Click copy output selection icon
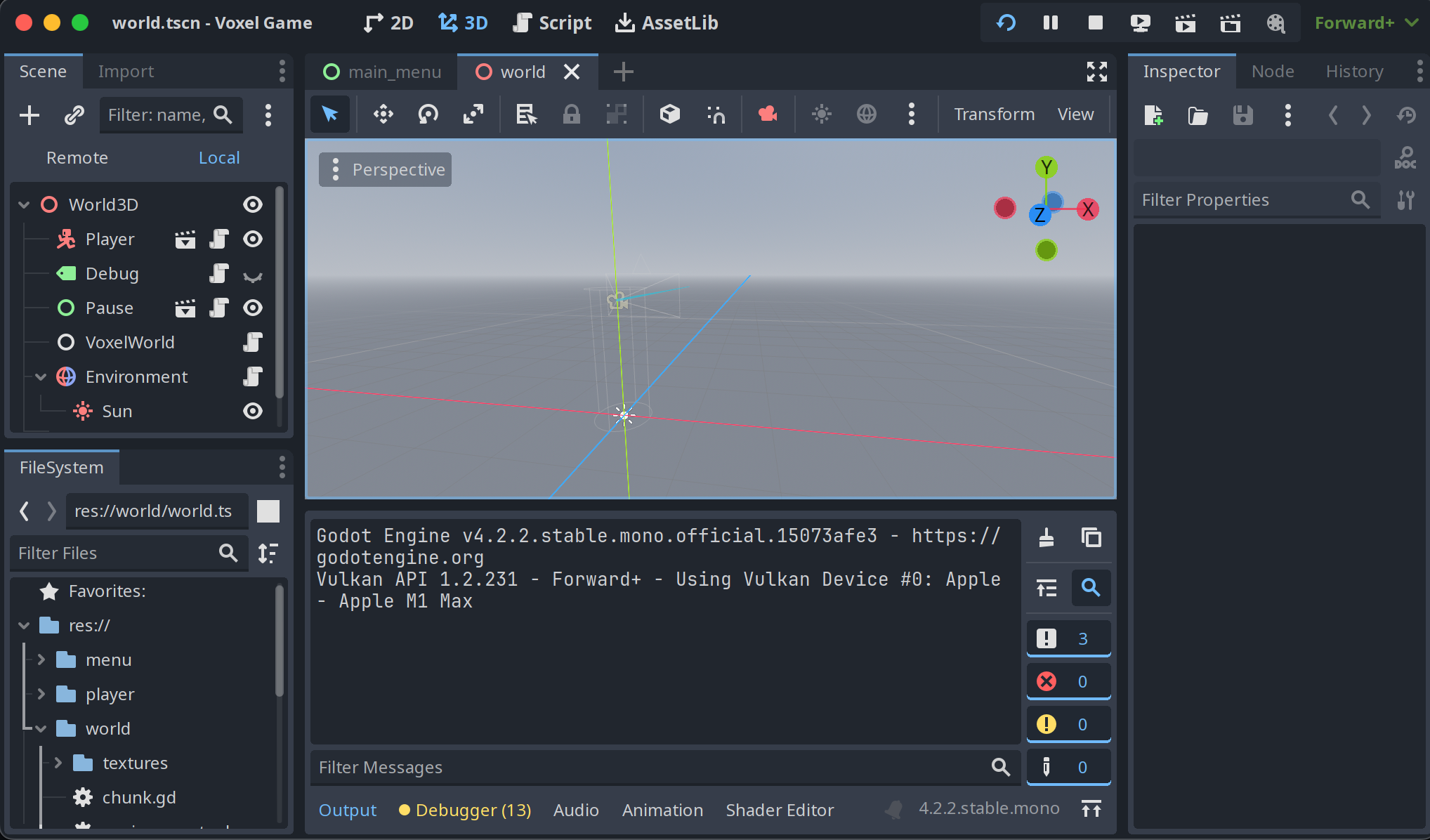Screen dimensions: 1430x840 tap(1091, 538)
